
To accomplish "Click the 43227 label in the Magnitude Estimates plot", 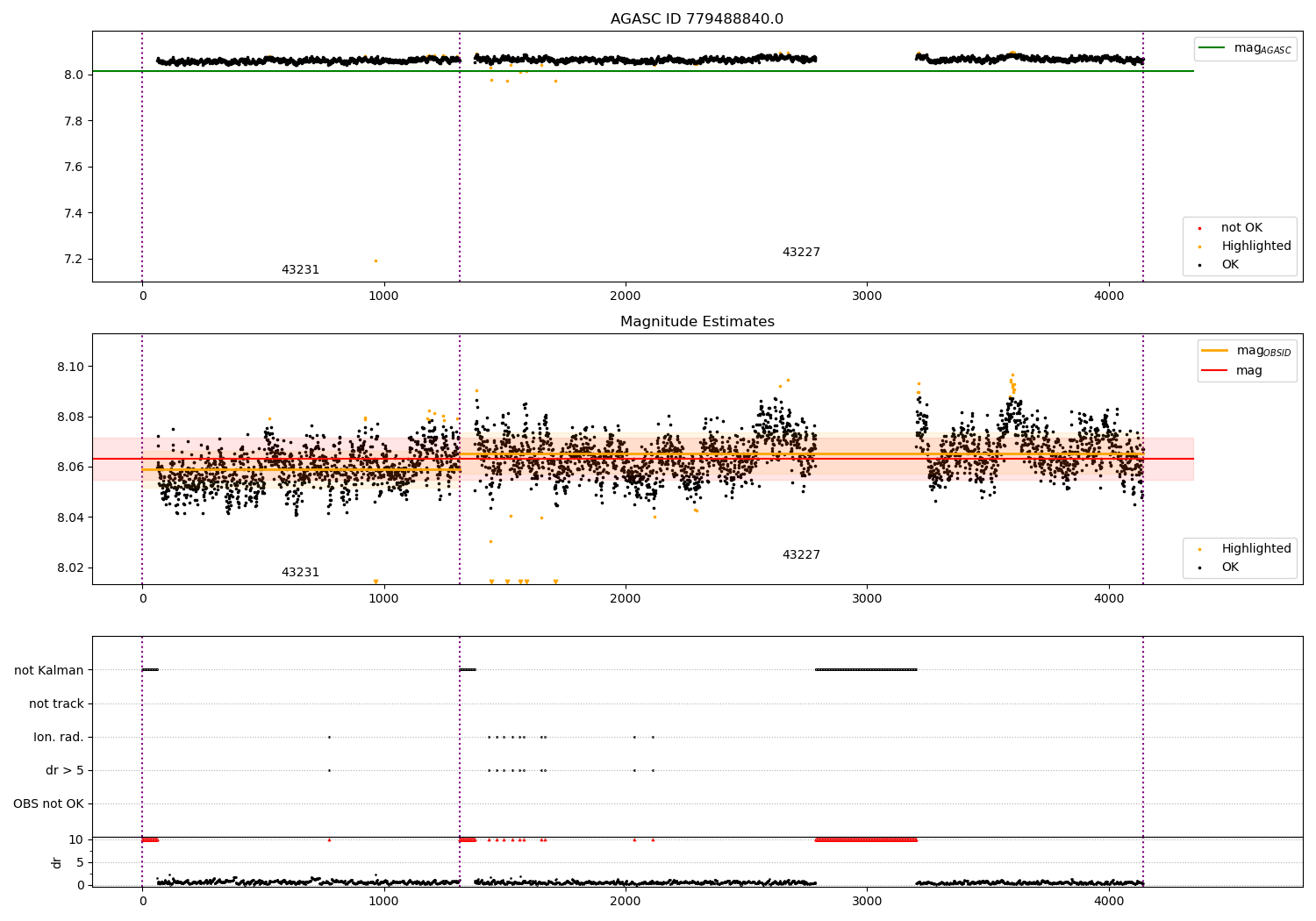I will click(801, 555).
